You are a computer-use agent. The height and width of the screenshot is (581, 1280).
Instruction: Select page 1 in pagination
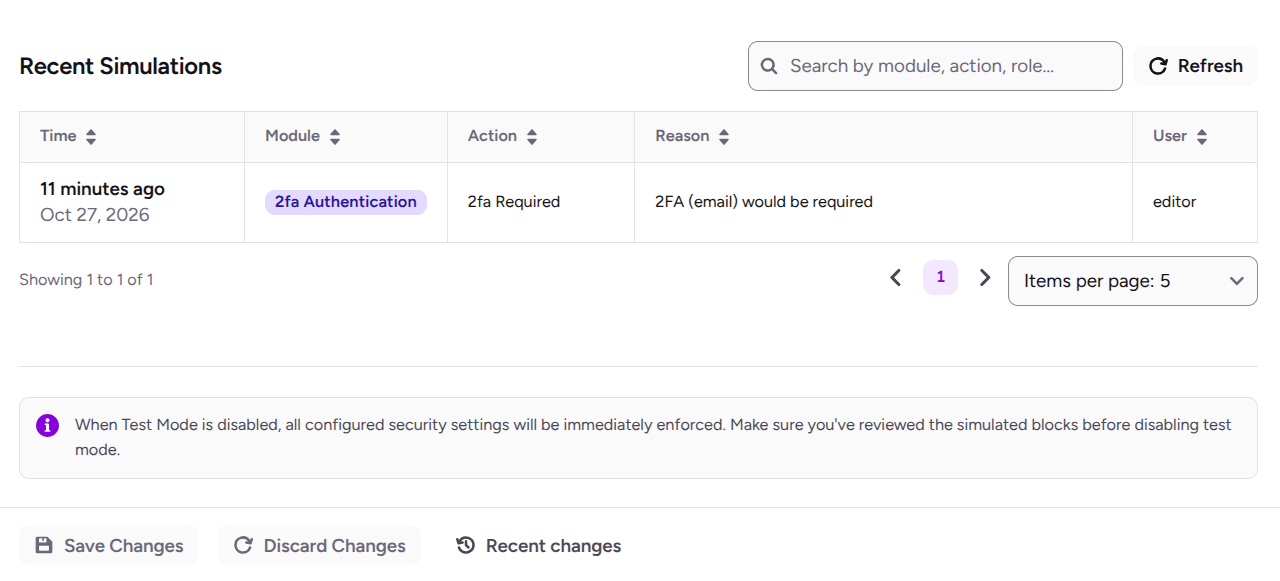coord(940,278)
